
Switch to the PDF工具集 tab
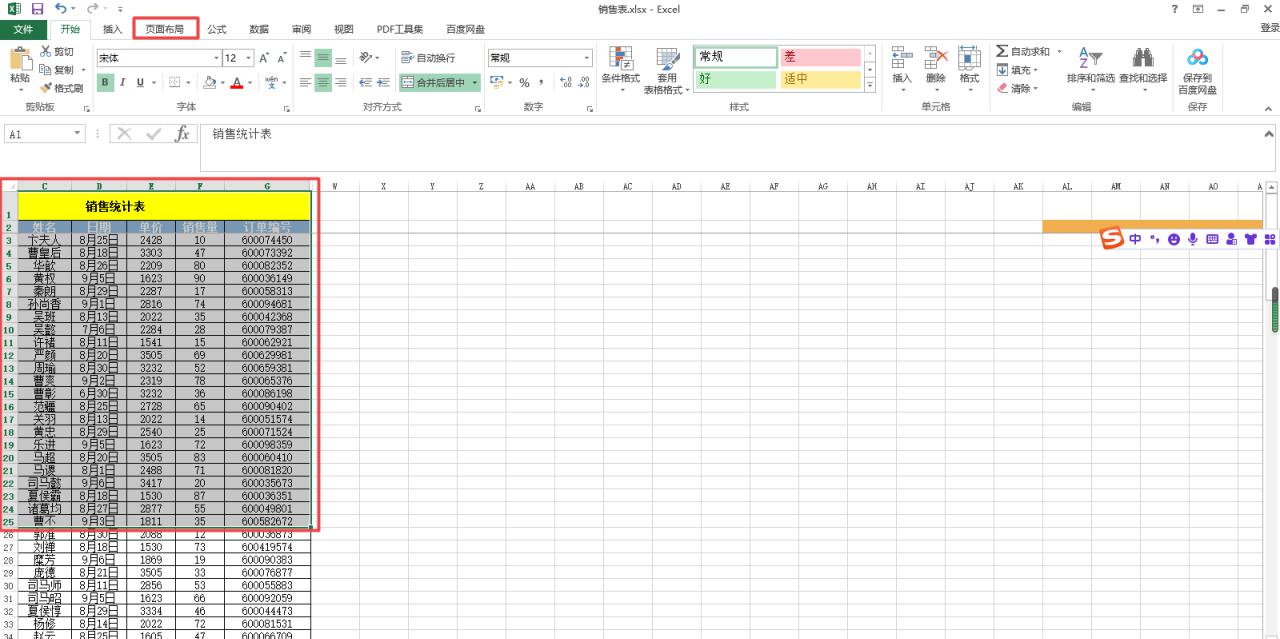(400, 29)
